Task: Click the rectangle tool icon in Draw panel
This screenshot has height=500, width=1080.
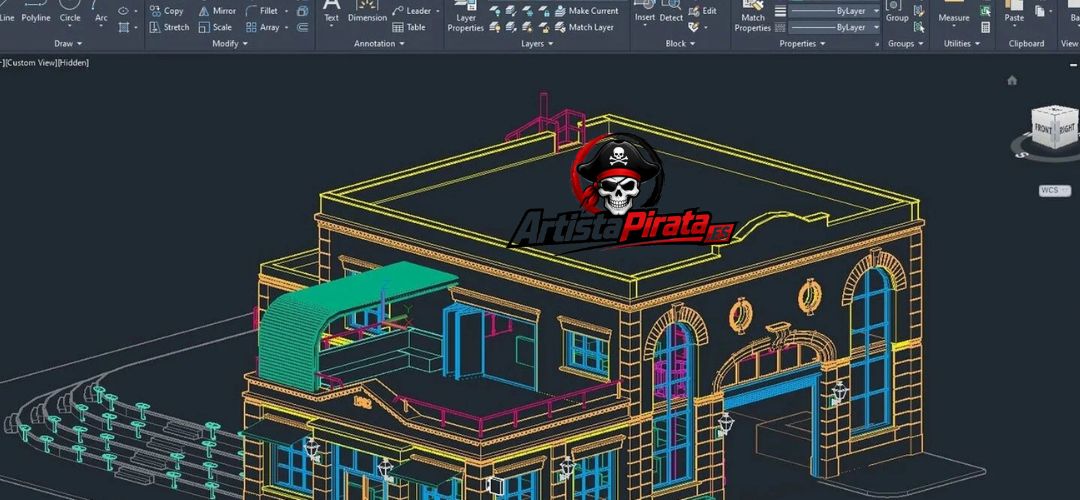Action: pos(123,28)
